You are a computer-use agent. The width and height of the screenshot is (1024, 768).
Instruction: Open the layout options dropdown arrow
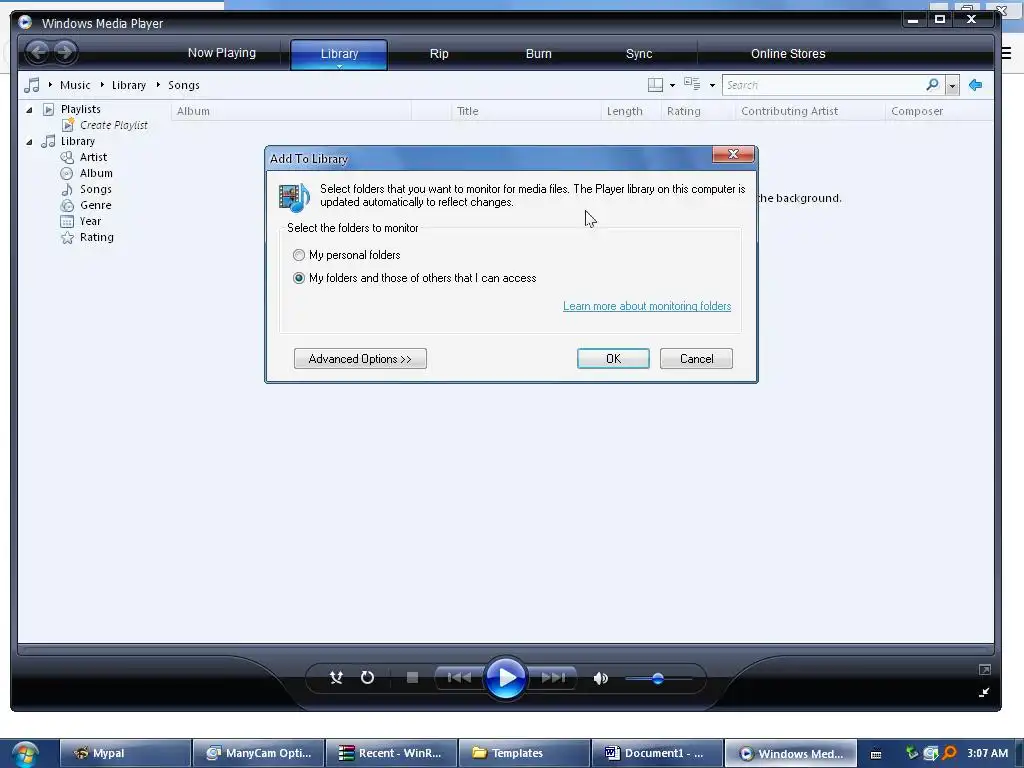673,86
